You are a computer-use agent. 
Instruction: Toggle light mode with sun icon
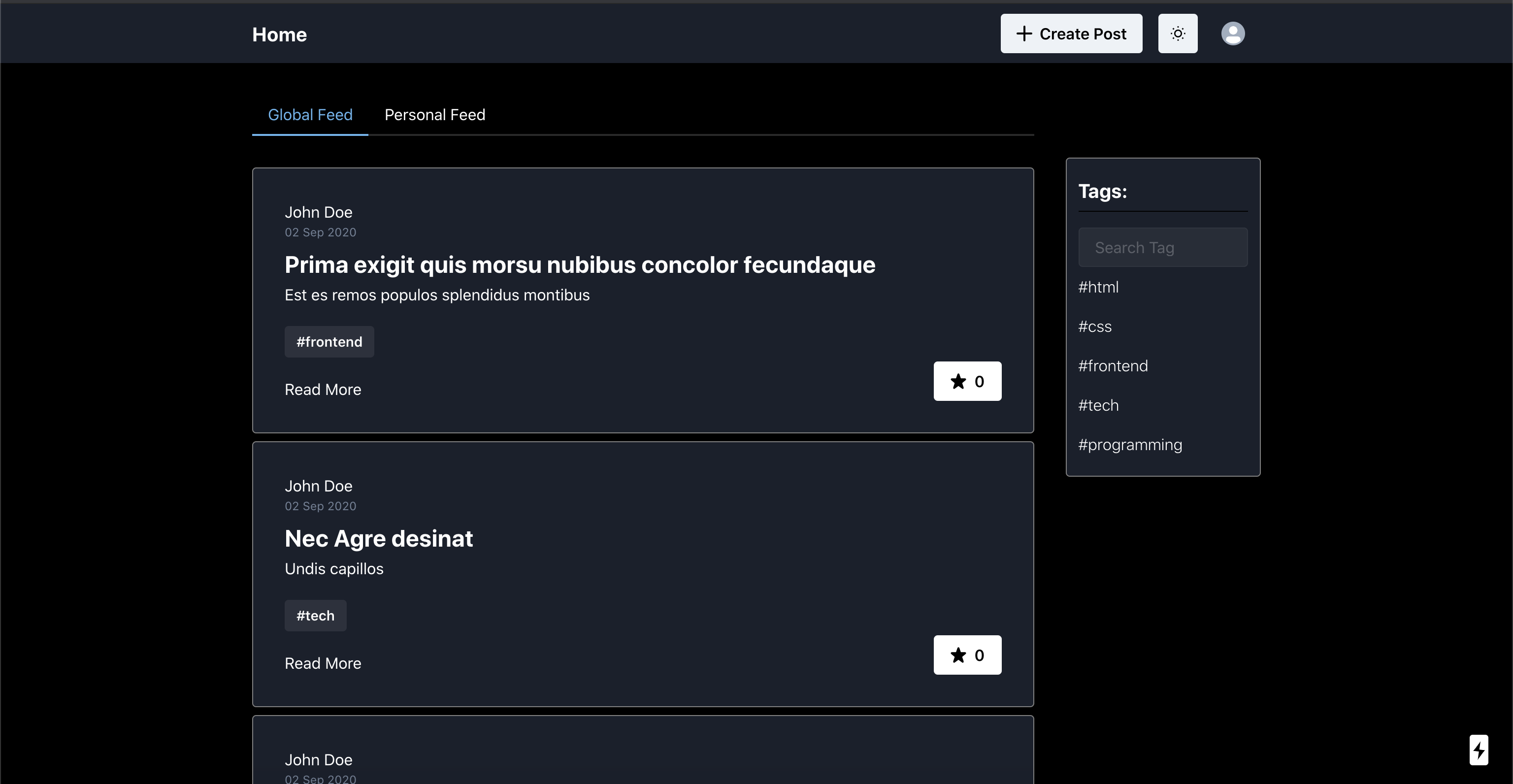1177,33
